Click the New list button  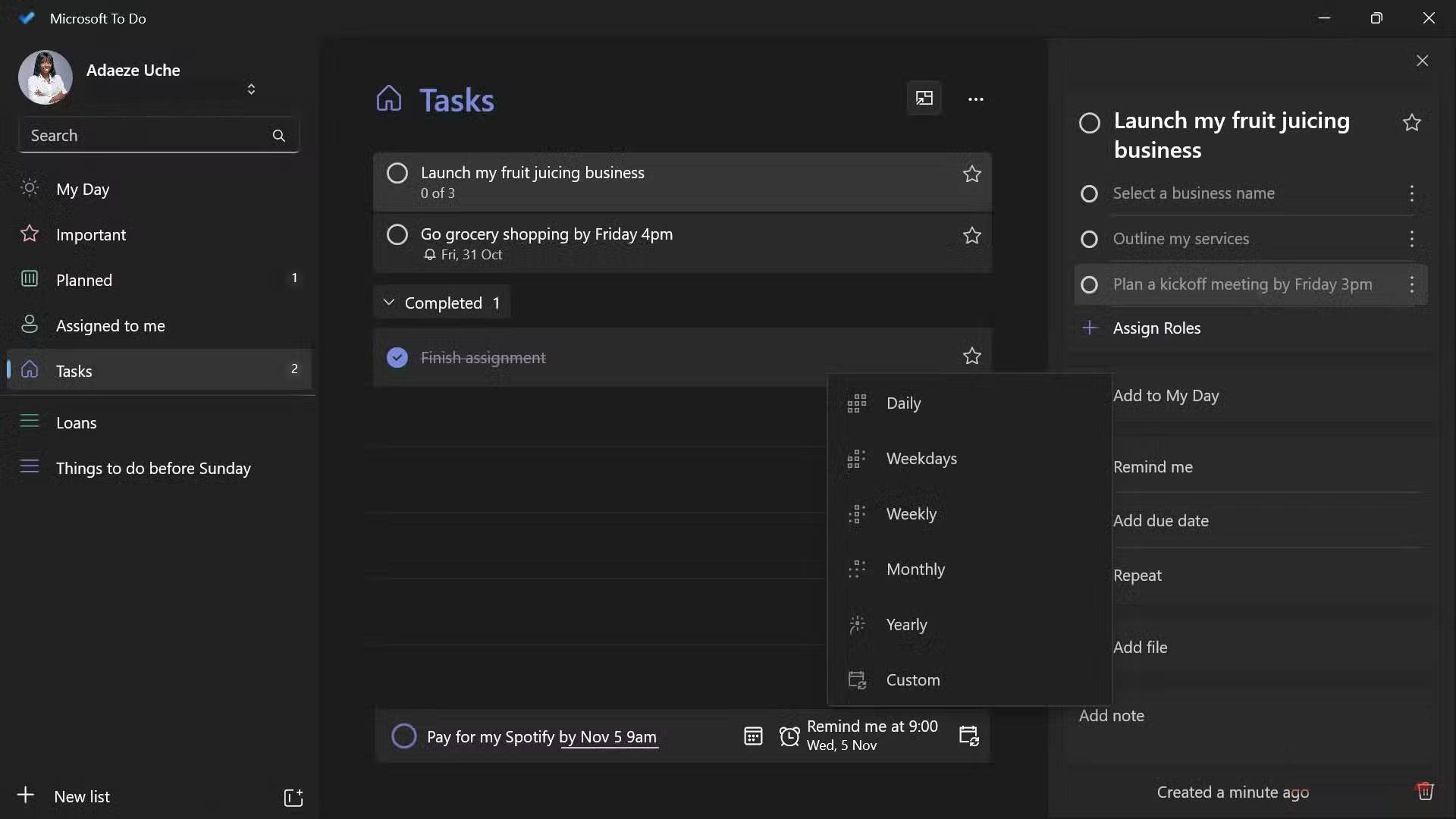[82, 796]
